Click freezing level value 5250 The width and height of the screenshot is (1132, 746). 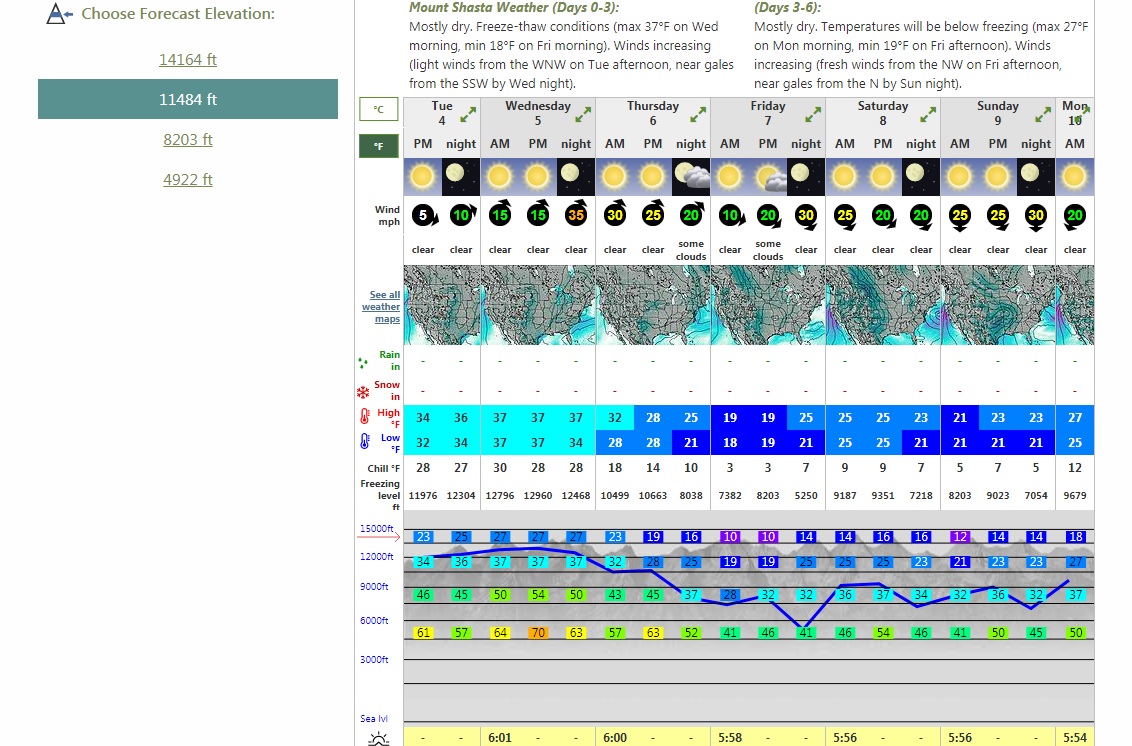(806, 495)
